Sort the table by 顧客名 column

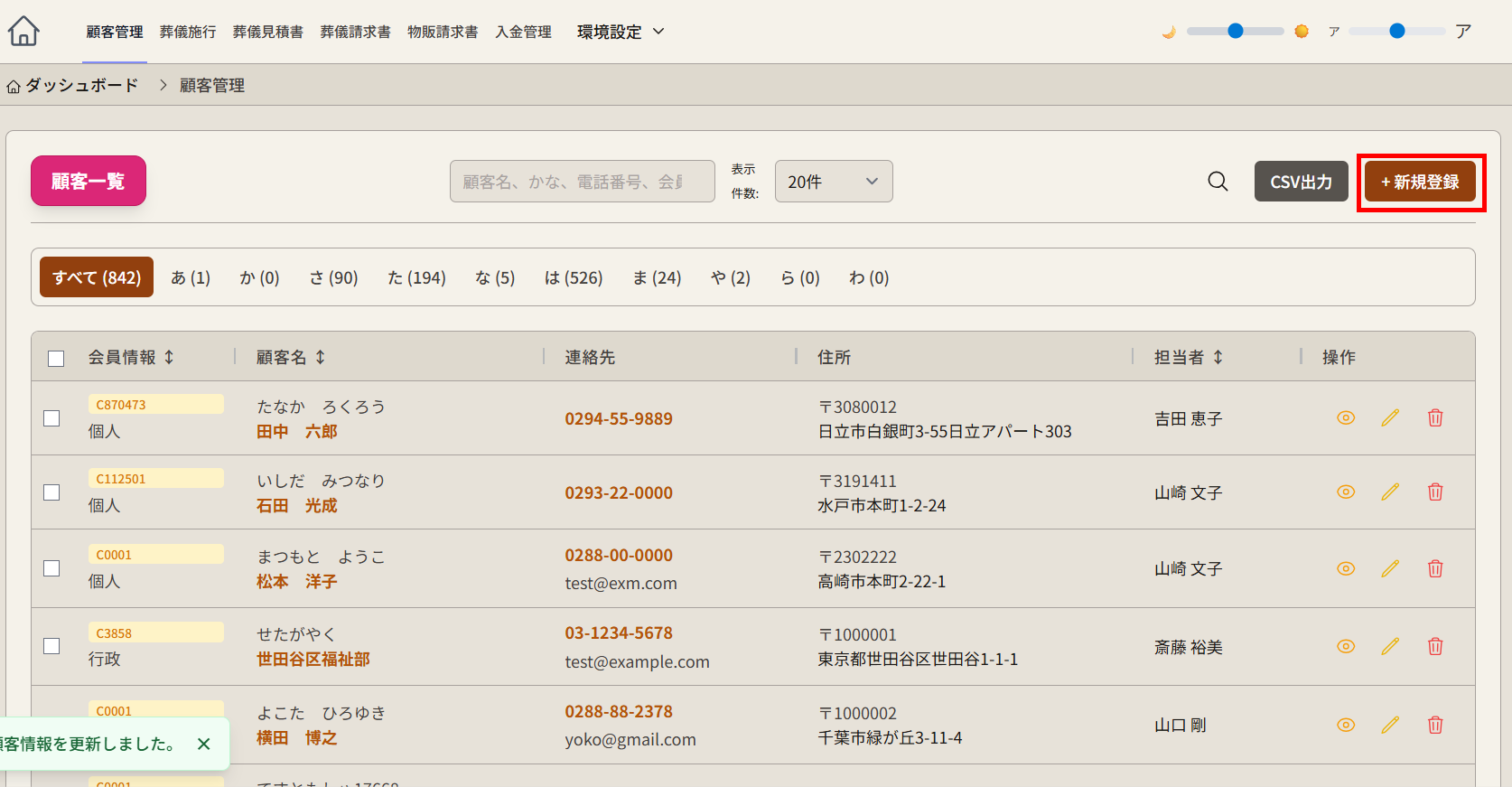(291, 358)
